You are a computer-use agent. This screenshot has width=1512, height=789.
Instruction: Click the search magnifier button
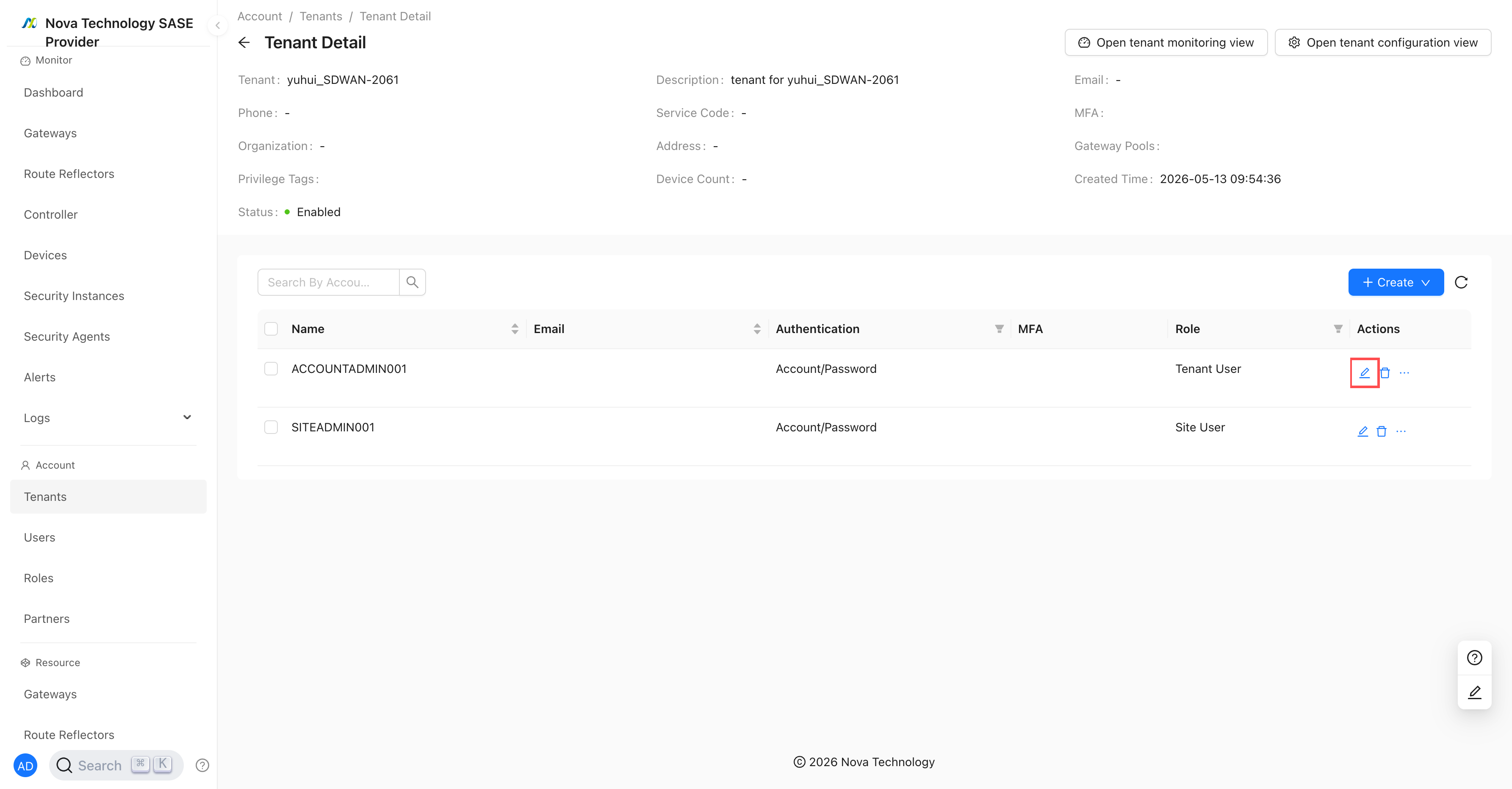(x=413, y=282)
